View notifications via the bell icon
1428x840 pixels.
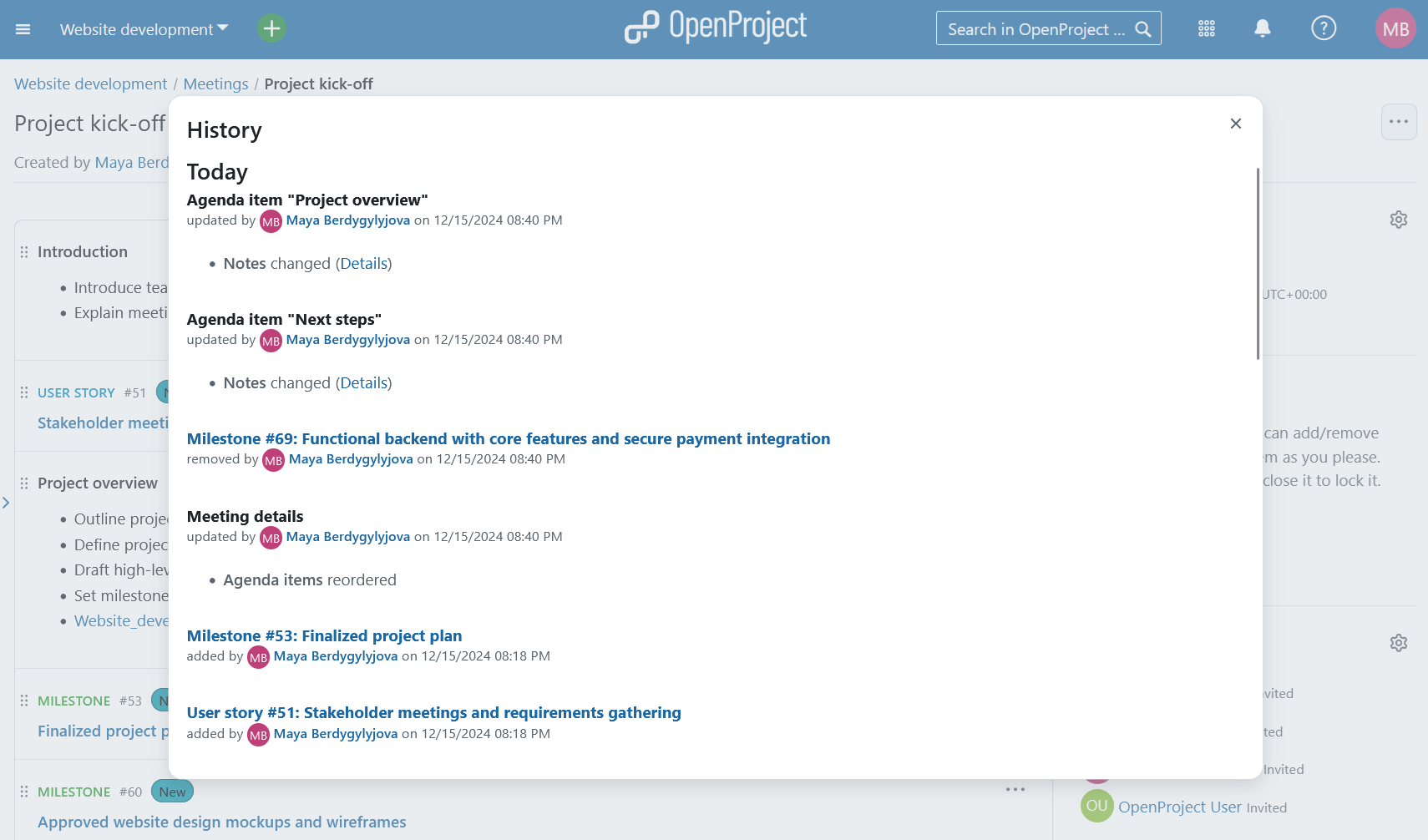click(x=1262, y=28)
